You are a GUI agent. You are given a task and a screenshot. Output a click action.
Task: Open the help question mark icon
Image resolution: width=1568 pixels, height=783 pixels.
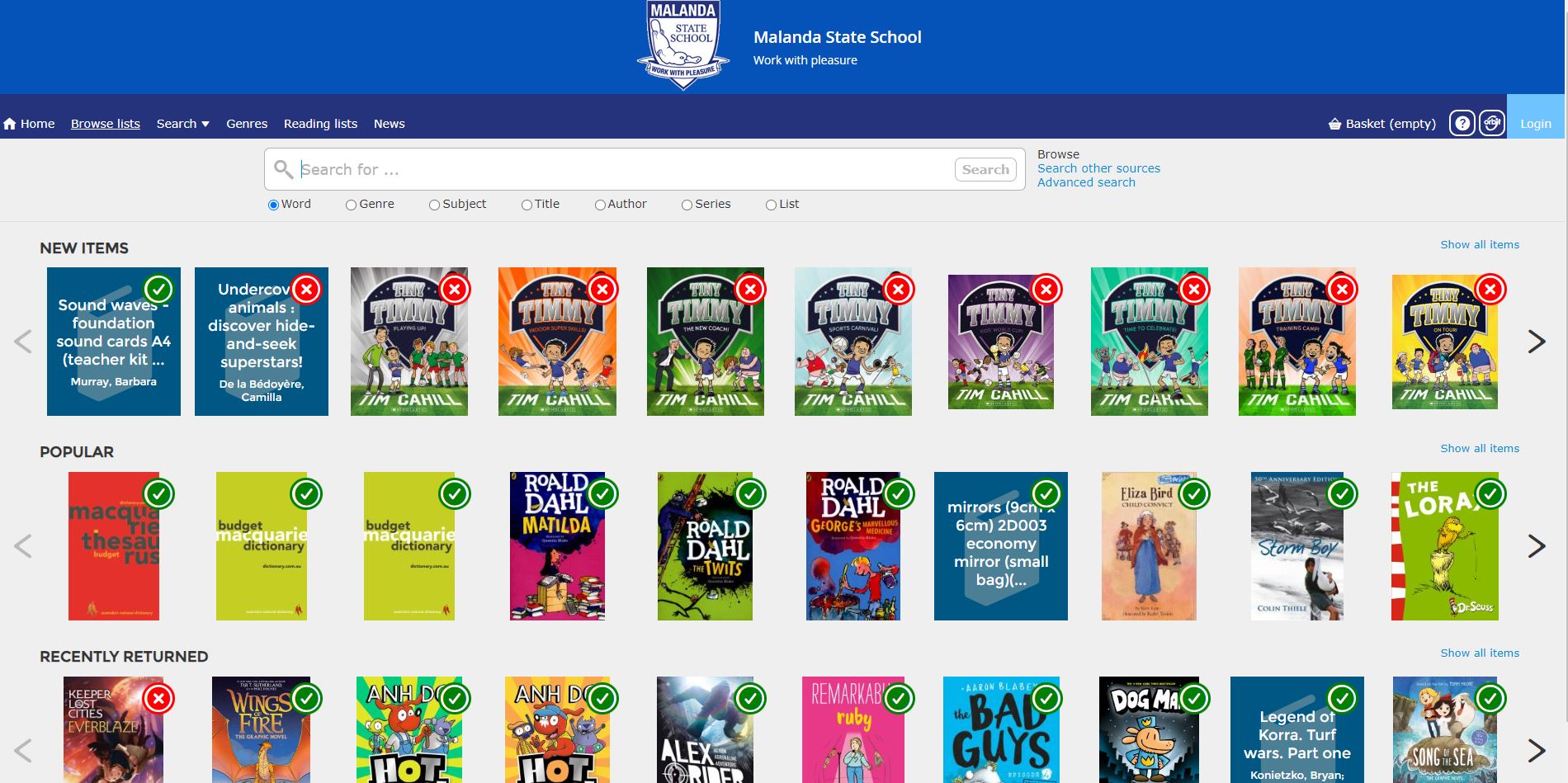(x=1462, y=124)
